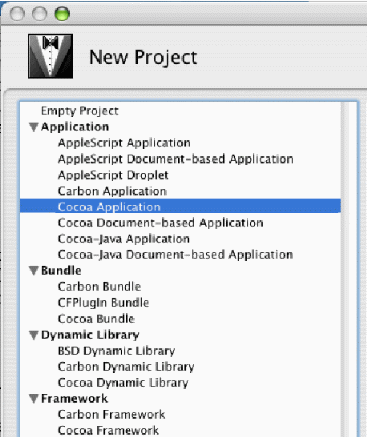367x437 pixels.
Task: Pick Carbon Framework template
Action: (x=111, y=414)
